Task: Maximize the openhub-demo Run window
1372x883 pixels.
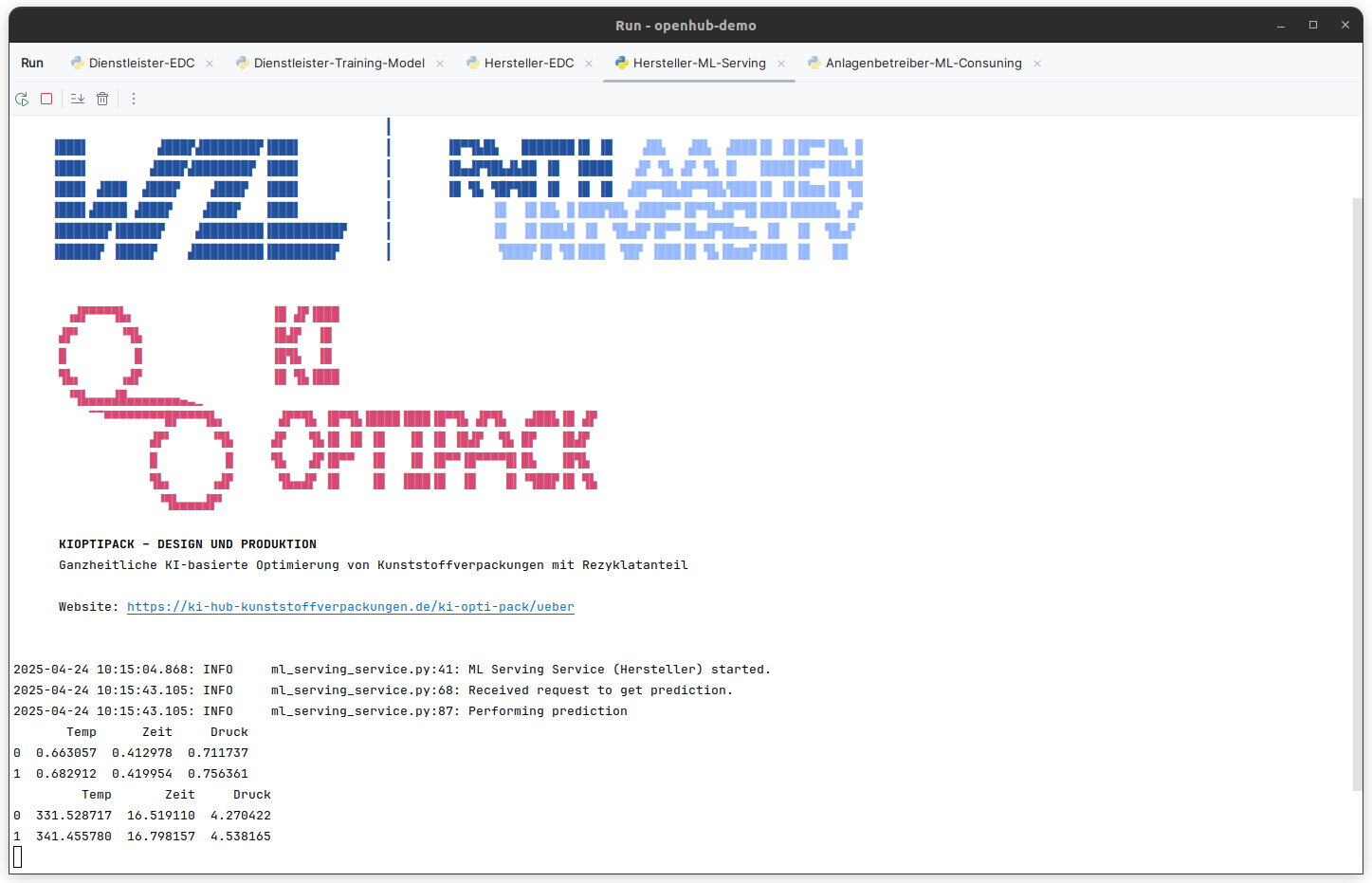Action: pyautogui.click(x=1313, y=25)
